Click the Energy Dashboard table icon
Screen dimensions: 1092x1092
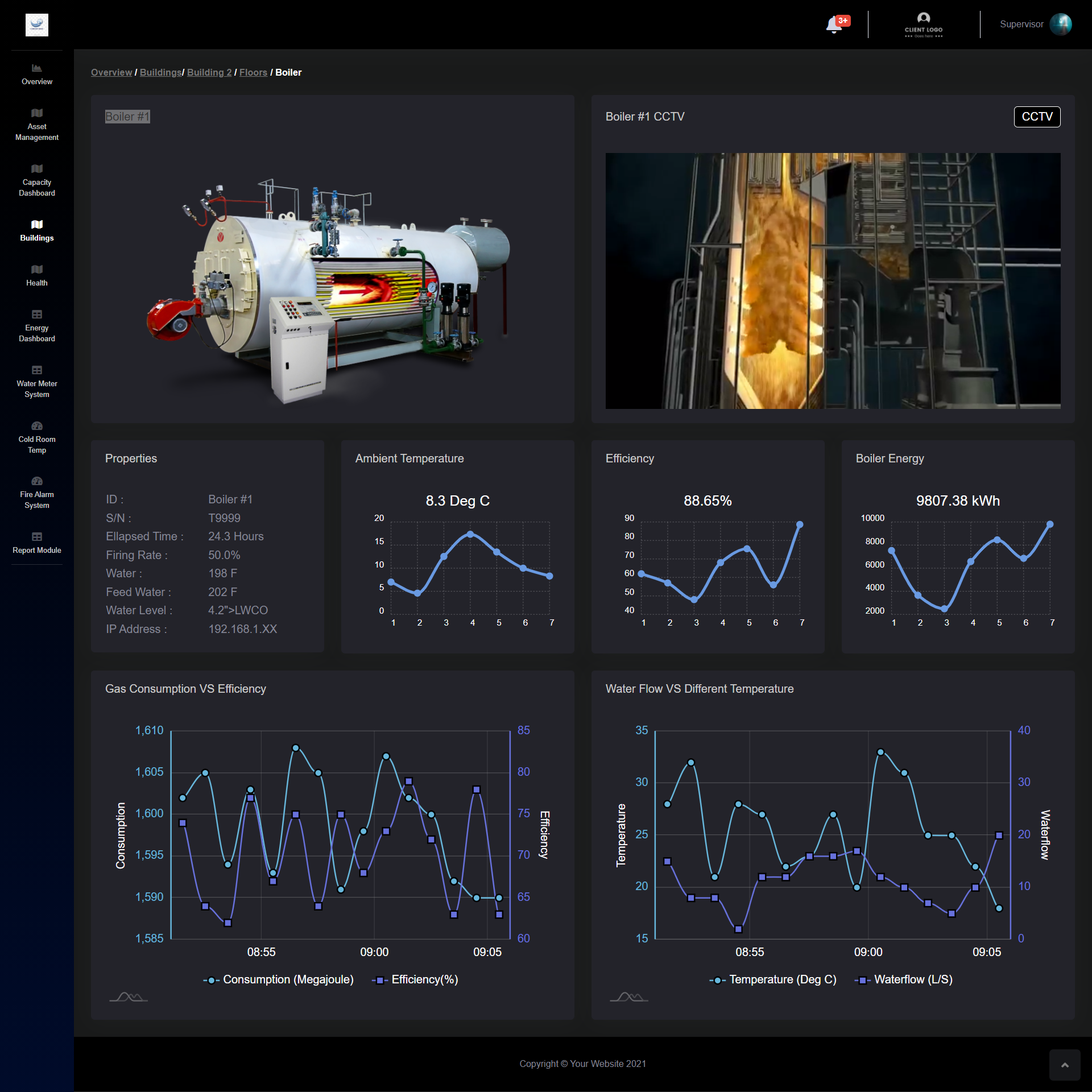[37, 314]
